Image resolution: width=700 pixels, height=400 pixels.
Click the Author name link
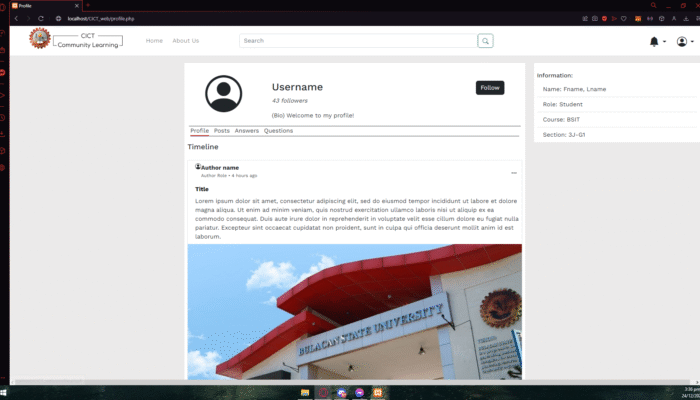point(220,168)
